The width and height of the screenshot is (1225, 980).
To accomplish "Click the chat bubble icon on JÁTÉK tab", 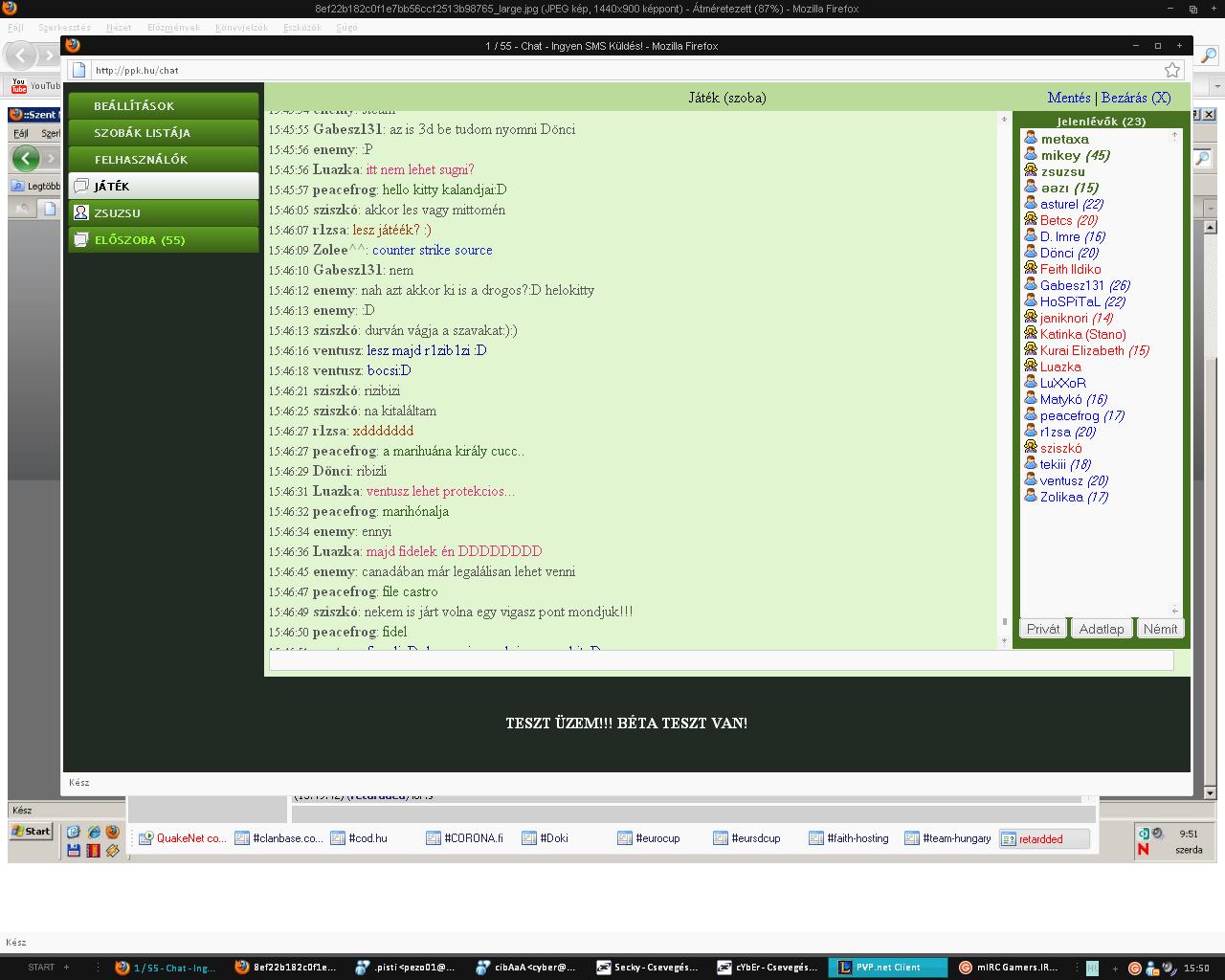I will click(81, 187).
